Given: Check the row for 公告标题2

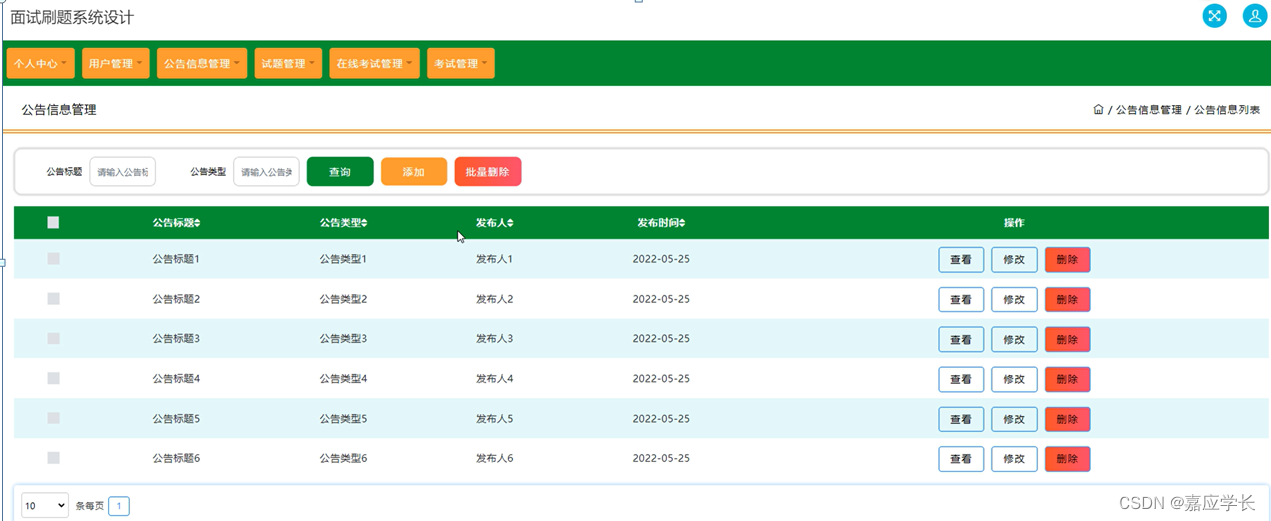Looking at the screenshot, I should [x=53, y=299].
